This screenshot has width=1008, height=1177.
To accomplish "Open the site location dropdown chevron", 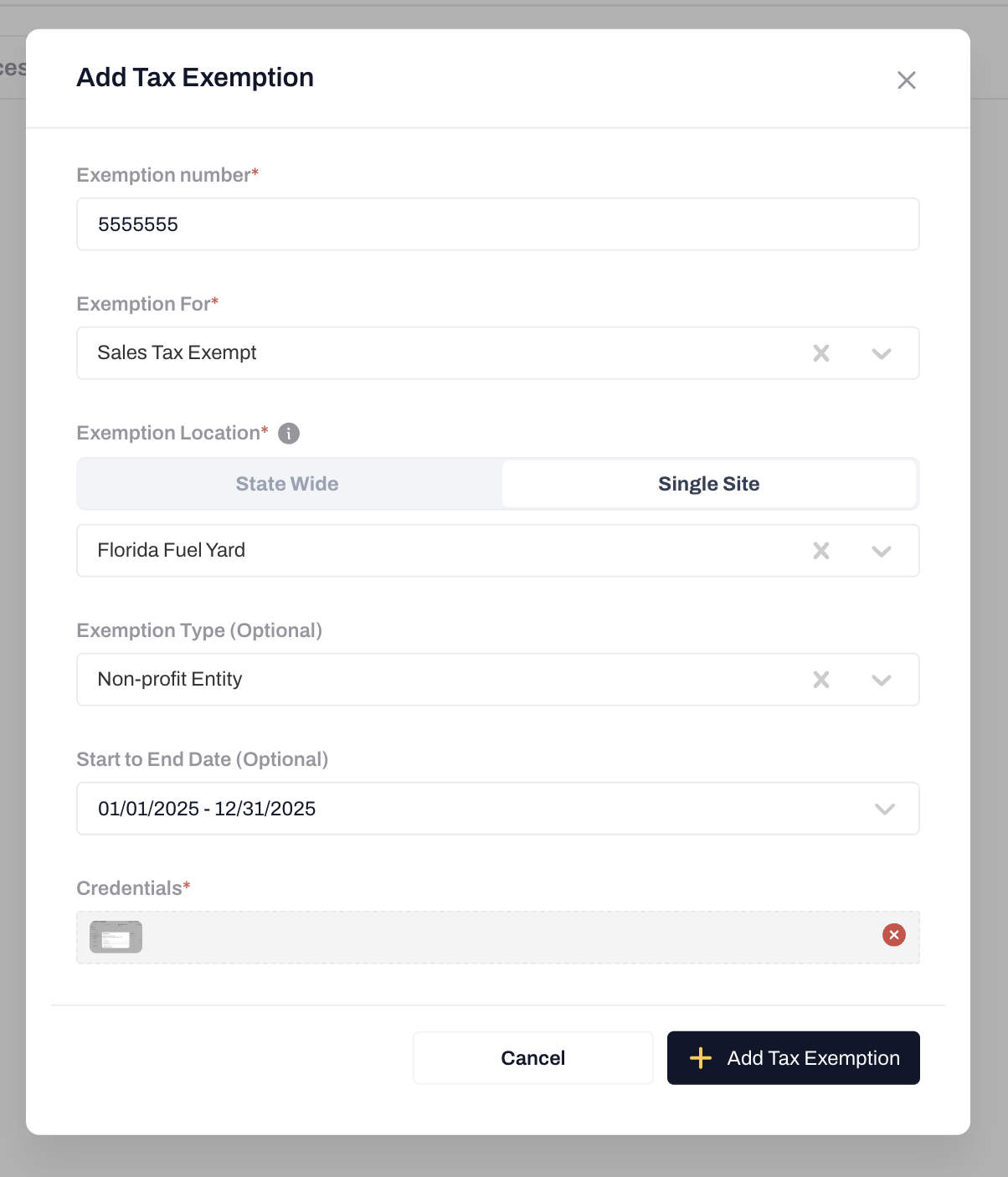I will [882, 551].
